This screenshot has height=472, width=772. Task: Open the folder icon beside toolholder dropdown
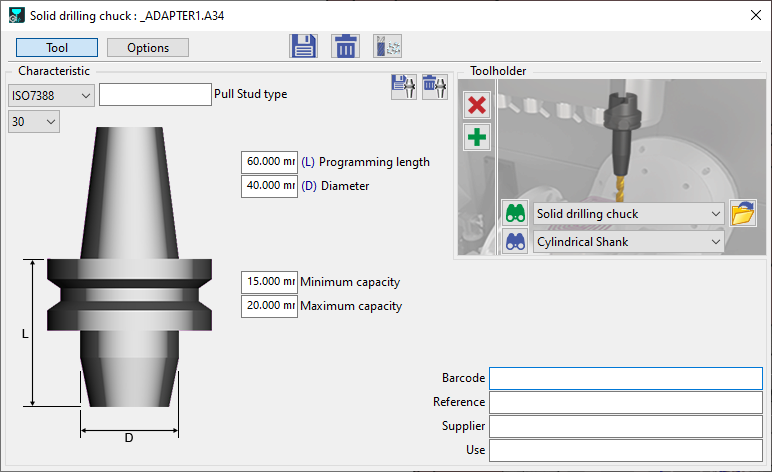click(x=742, y=213)
